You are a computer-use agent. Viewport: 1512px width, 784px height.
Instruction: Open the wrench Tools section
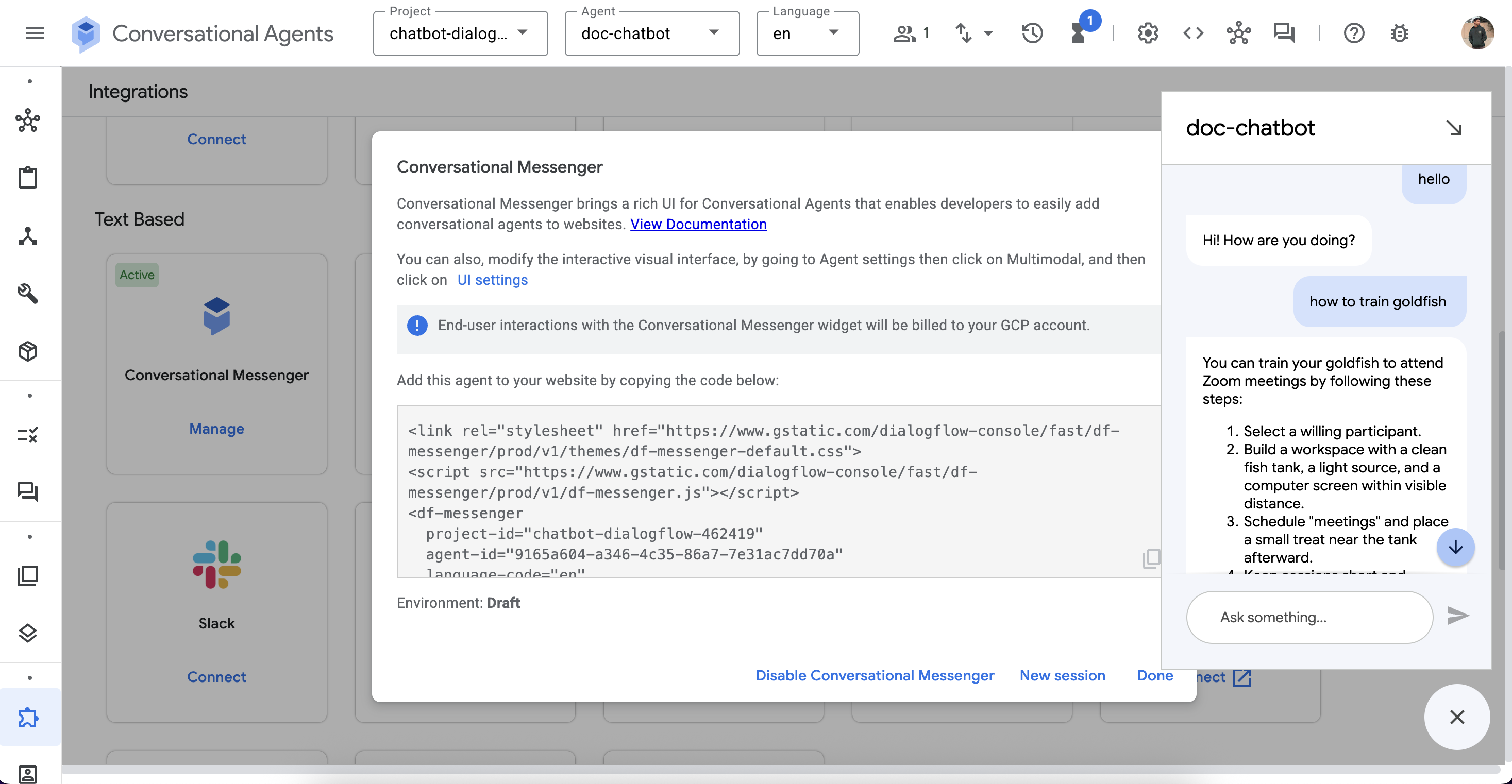point(28,294)
